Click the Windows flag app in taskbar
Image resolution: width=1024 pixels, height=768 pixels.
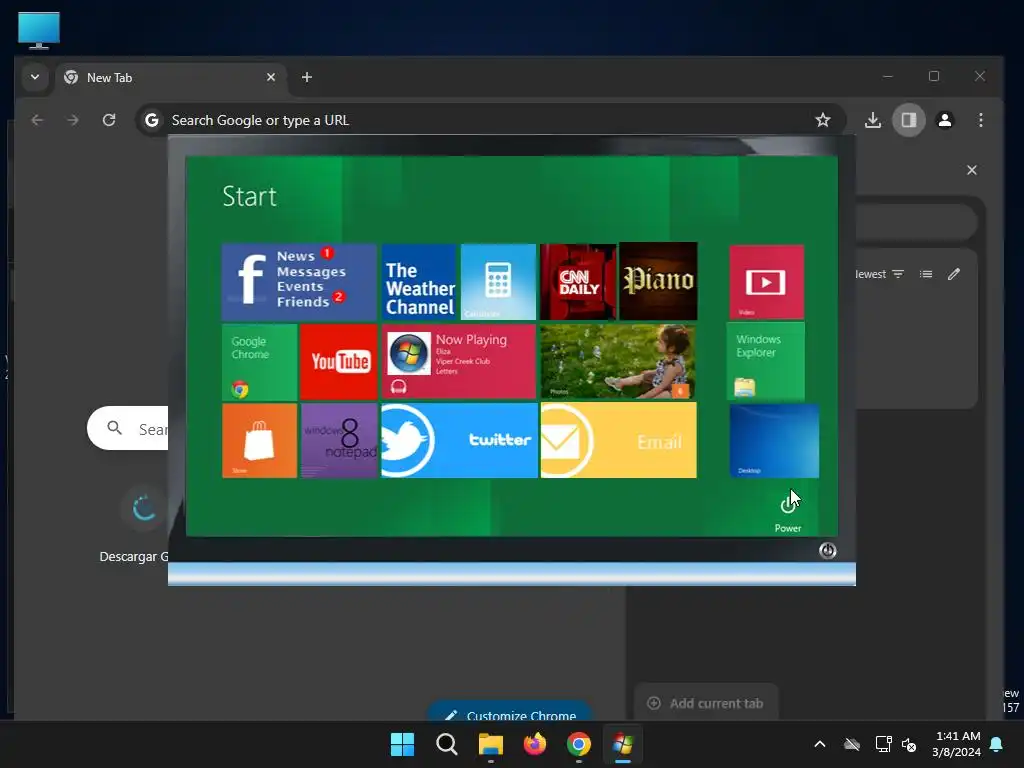[623, 744]
